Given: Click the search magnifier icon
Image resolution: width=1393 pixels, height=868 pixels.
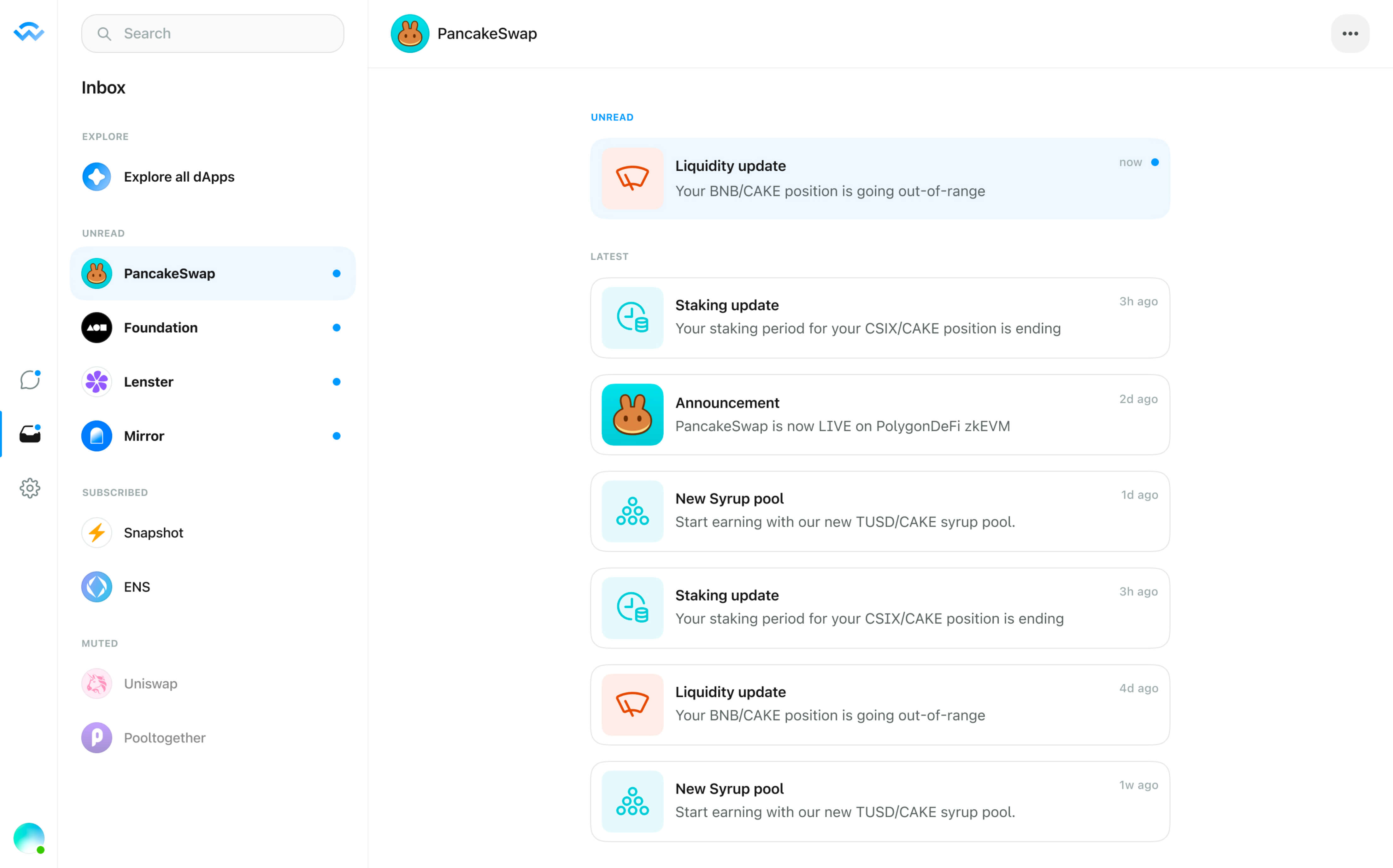Looking at the screenshot, I should pos(104,34).
